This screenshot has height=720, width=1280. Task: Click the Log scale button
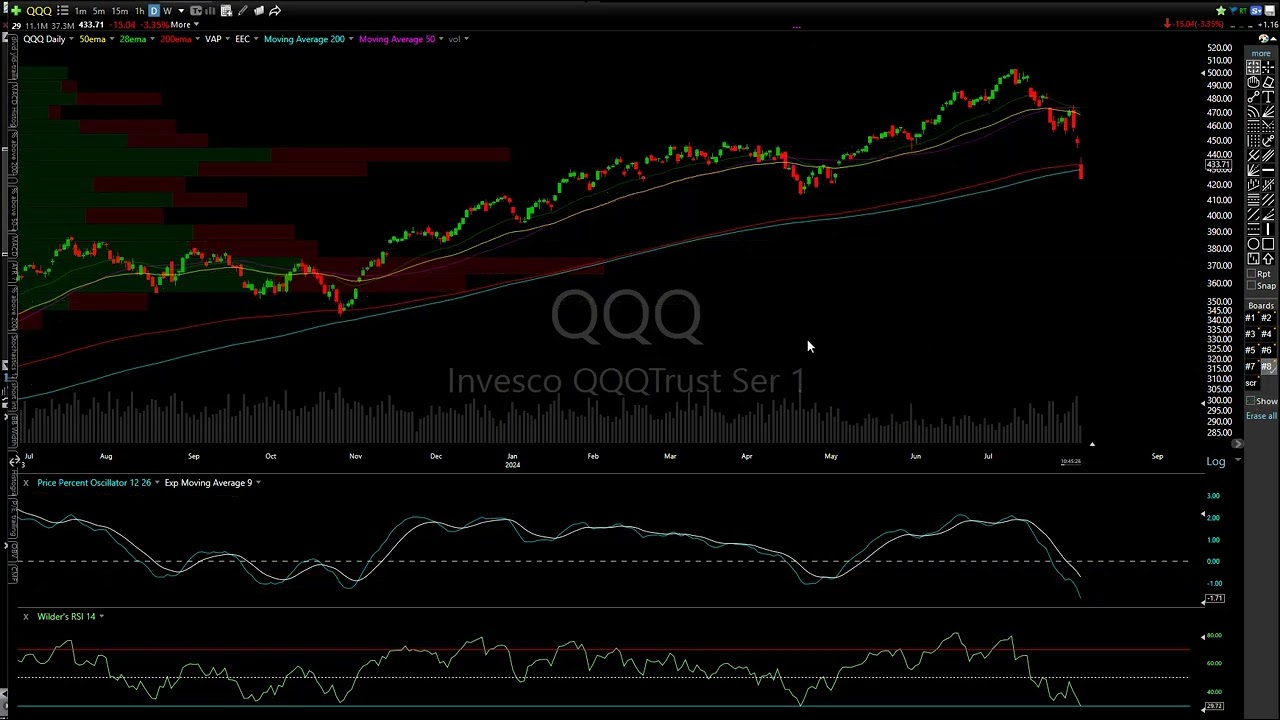1216,461
